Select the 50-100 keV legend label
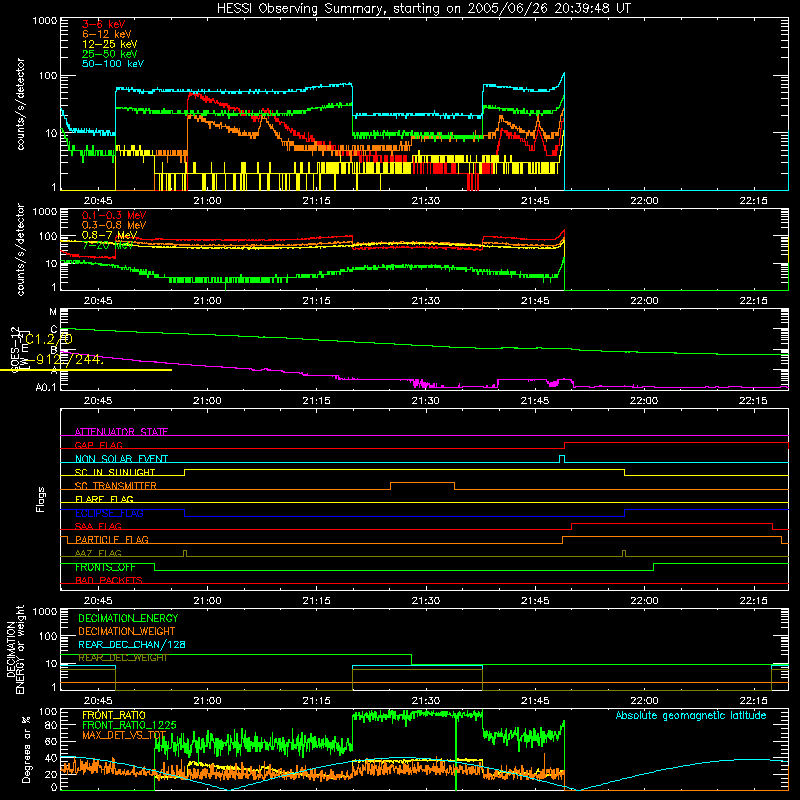Viewport: 800px width, 800px height. (x=113, y=64)
